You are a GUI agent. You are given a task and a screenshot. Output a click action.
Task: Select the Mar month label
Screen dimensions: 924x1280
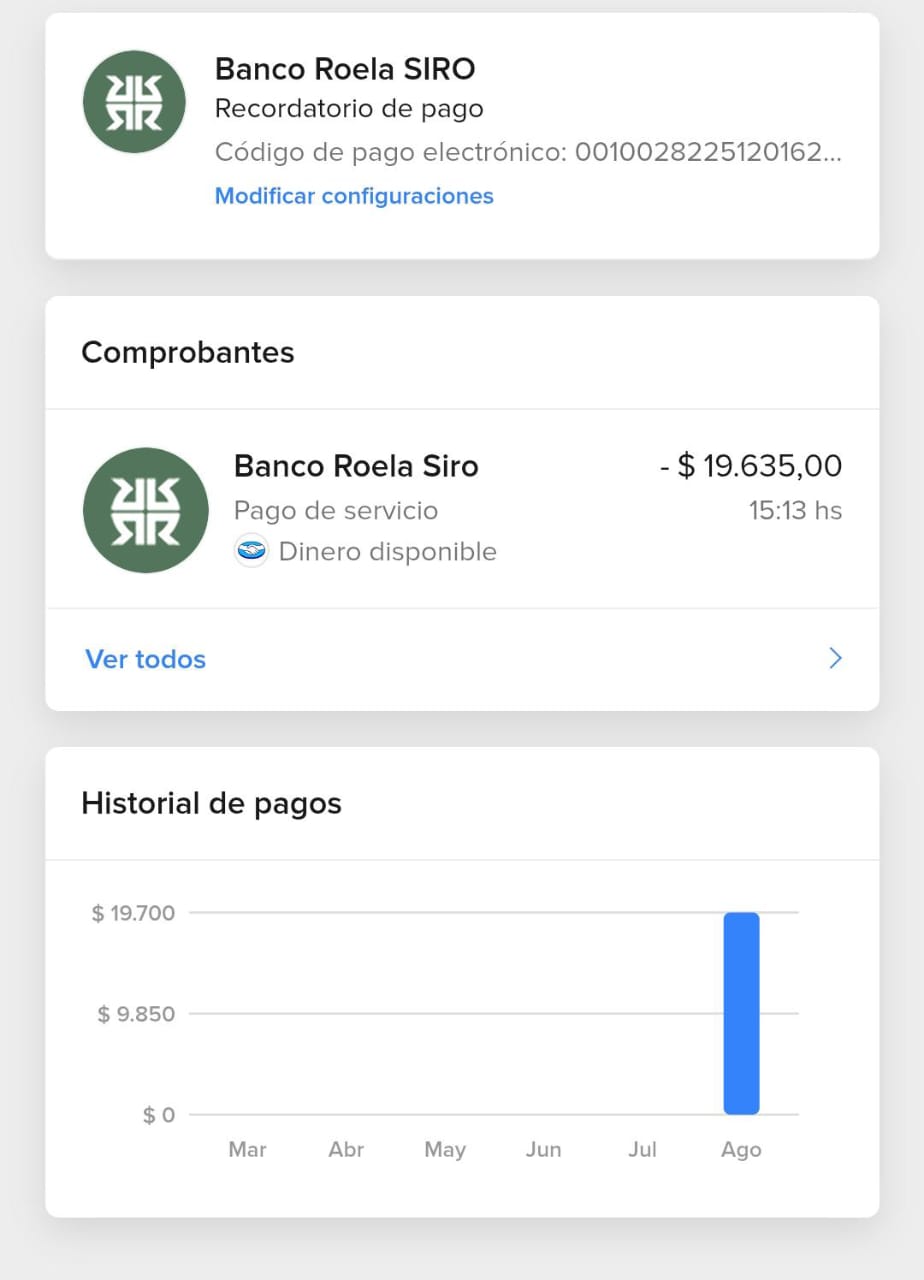click(247, 1150)
